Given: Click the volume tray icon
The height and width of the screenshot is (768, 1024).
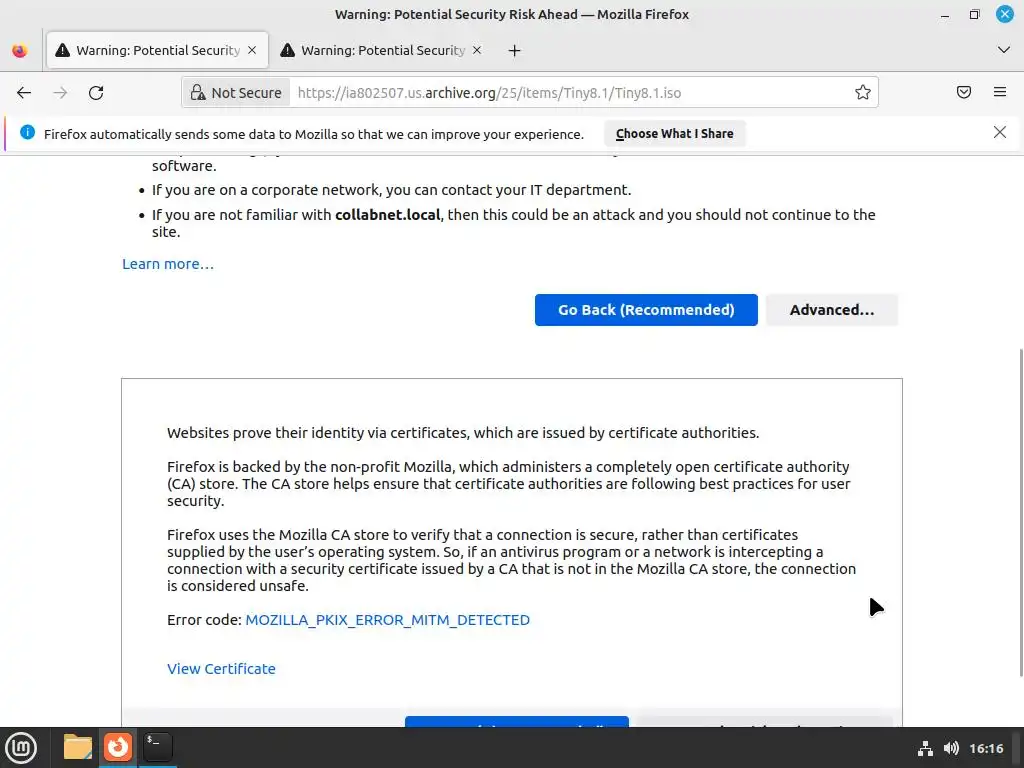Looking at the screenshot, I should point(952,748).
